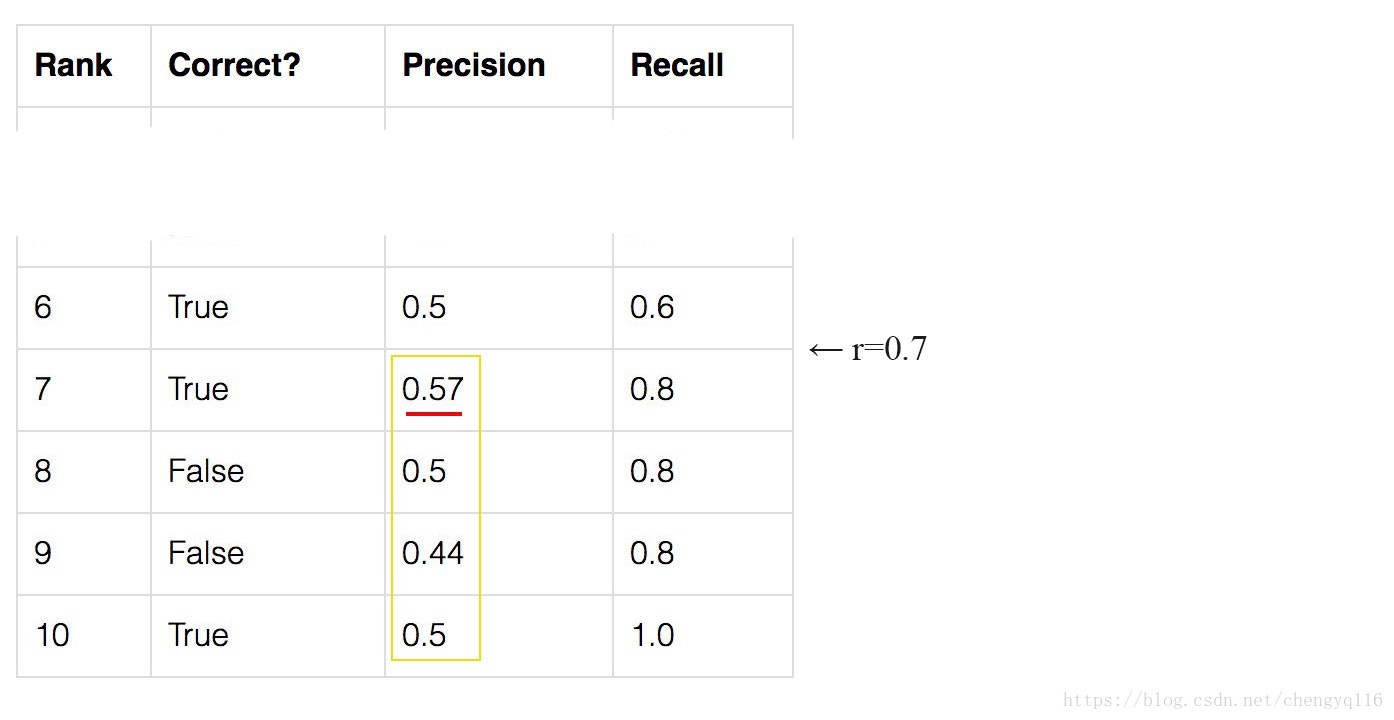Image resolution: width=1394 pixels, height=720 pixels.
Task: Click True in rank 6 row
Action: tap(198, 307)
